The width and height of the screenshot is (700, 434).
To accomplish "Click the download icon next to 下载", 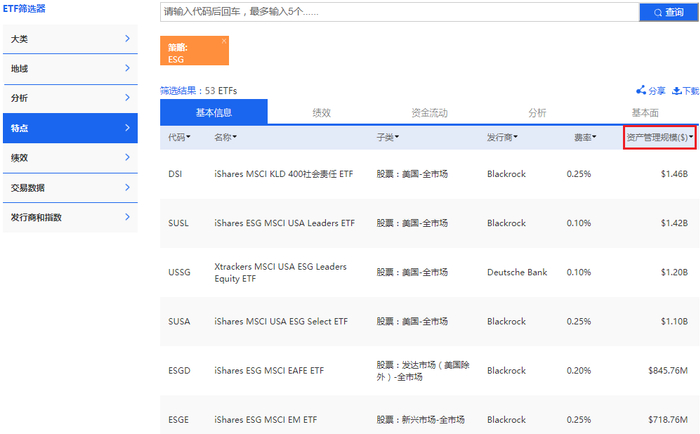I will pos(677,91).
